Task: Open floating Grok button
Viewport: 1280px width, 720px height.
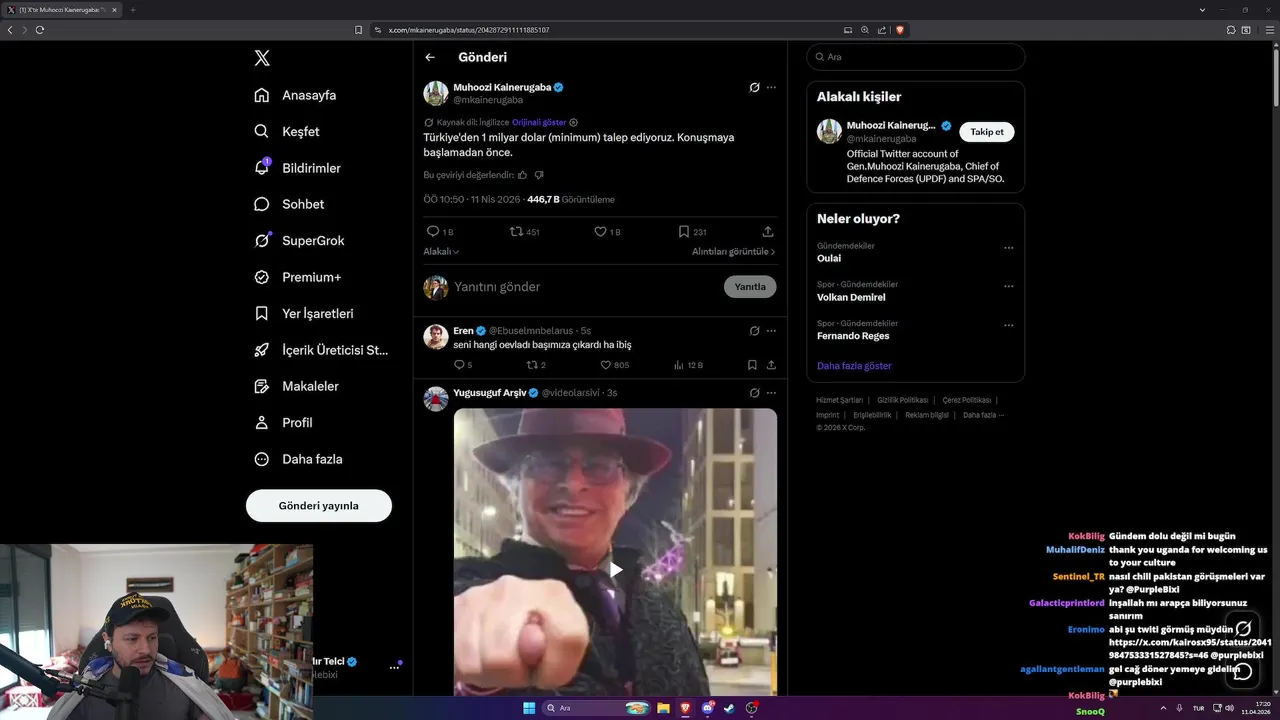Action: tap(1243, 629)
